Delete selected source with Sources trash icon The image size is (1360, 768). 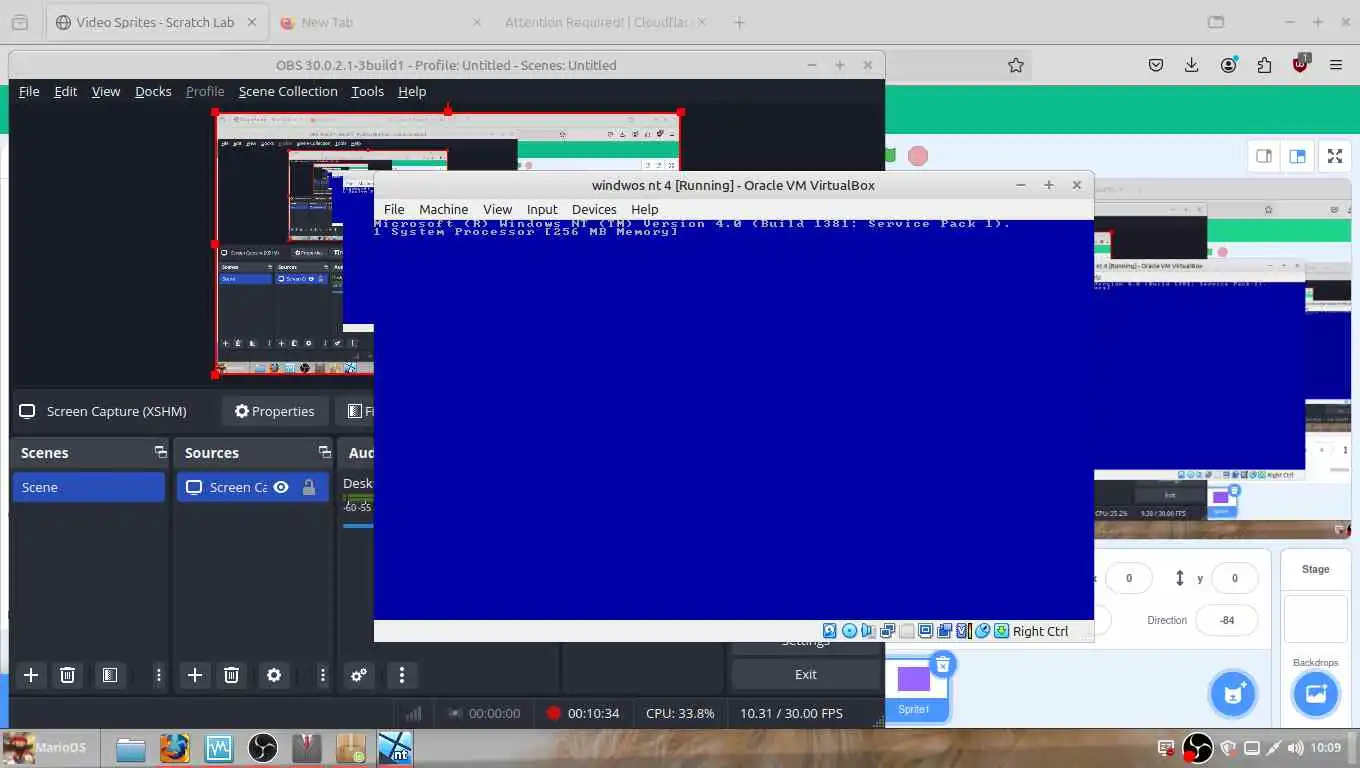point(231,675)
